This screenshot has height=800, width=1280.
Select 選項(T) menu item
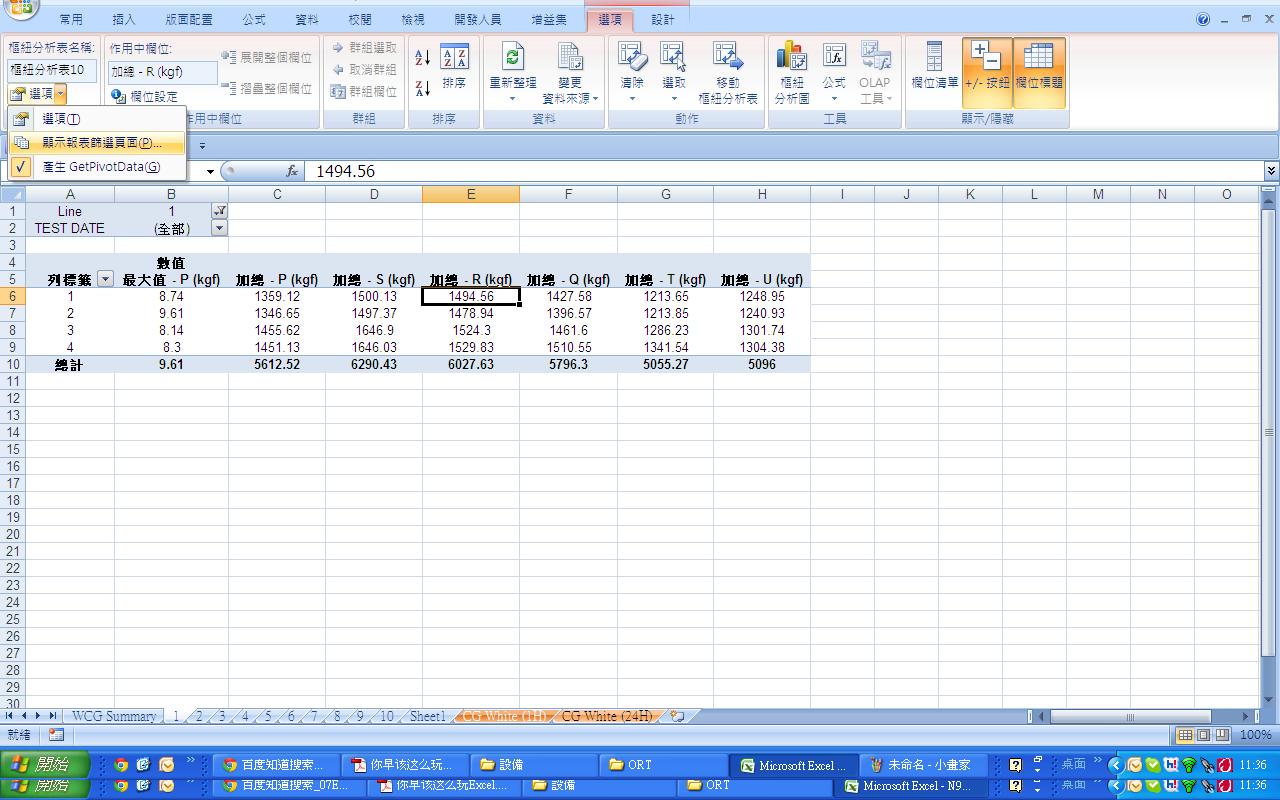(96, 119)
